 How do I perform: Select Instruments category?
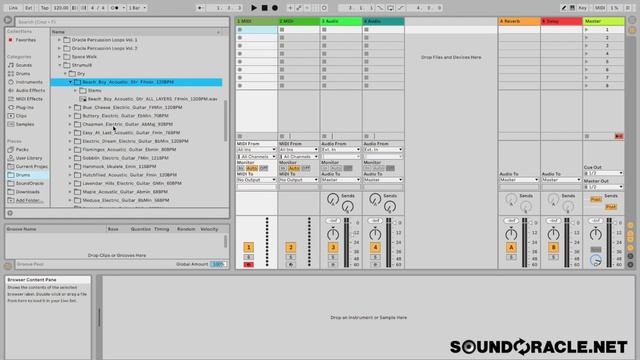[x=29, y=82]
